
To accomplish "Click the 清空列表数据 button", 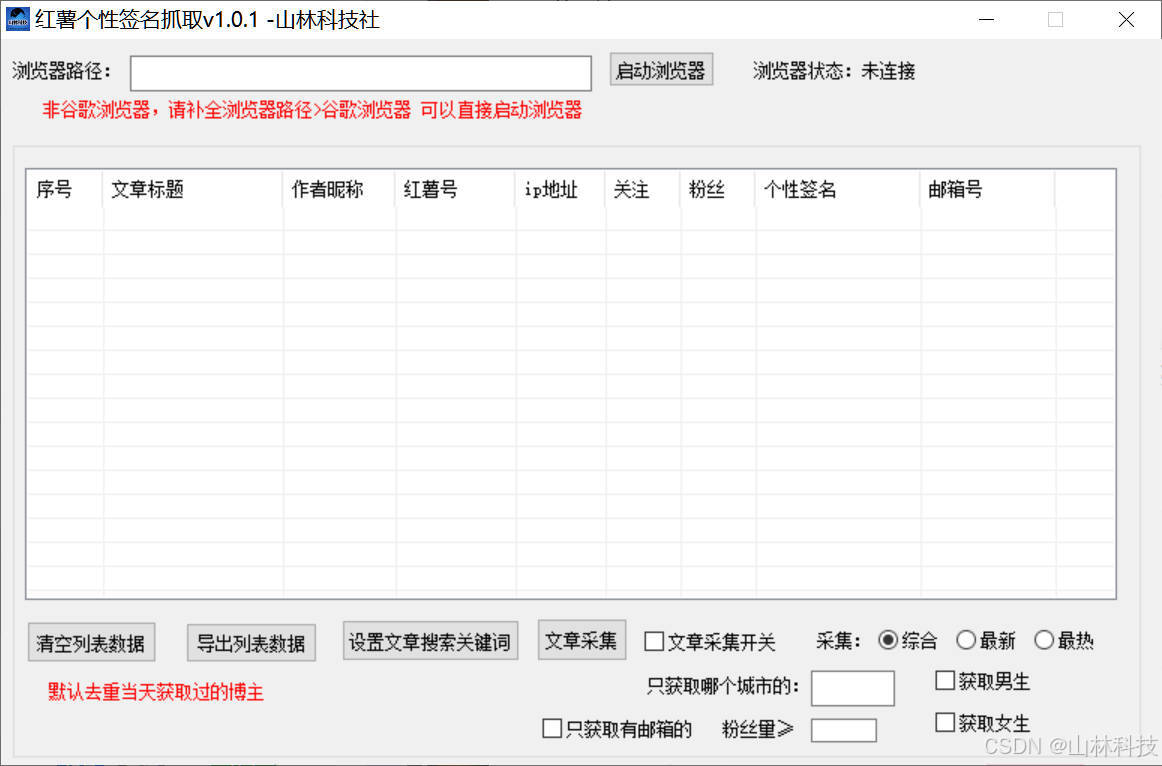I will click(91, 642).
